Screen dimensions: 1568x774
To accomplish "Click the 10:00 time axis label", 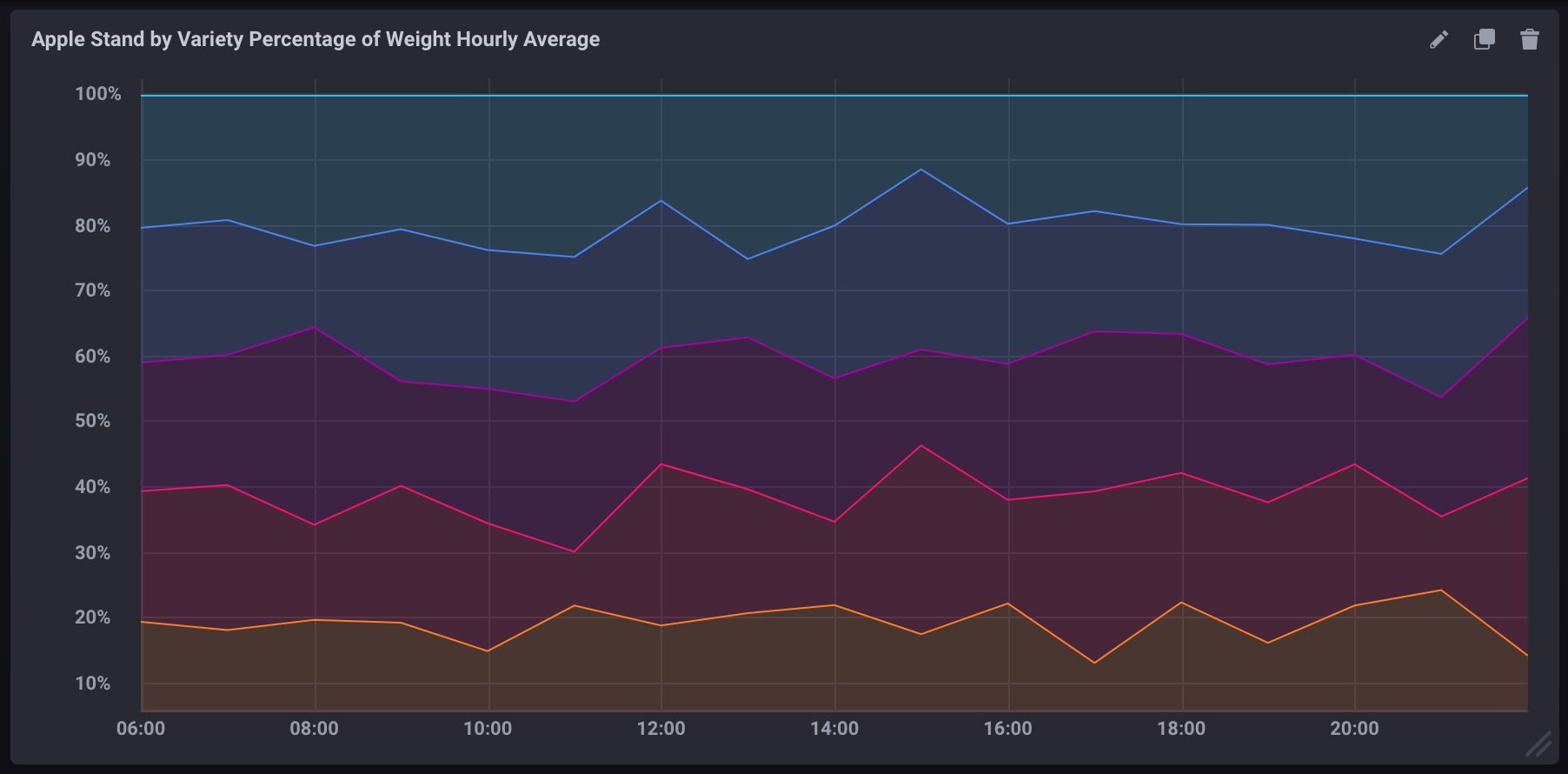I will [x=488, y=729].
